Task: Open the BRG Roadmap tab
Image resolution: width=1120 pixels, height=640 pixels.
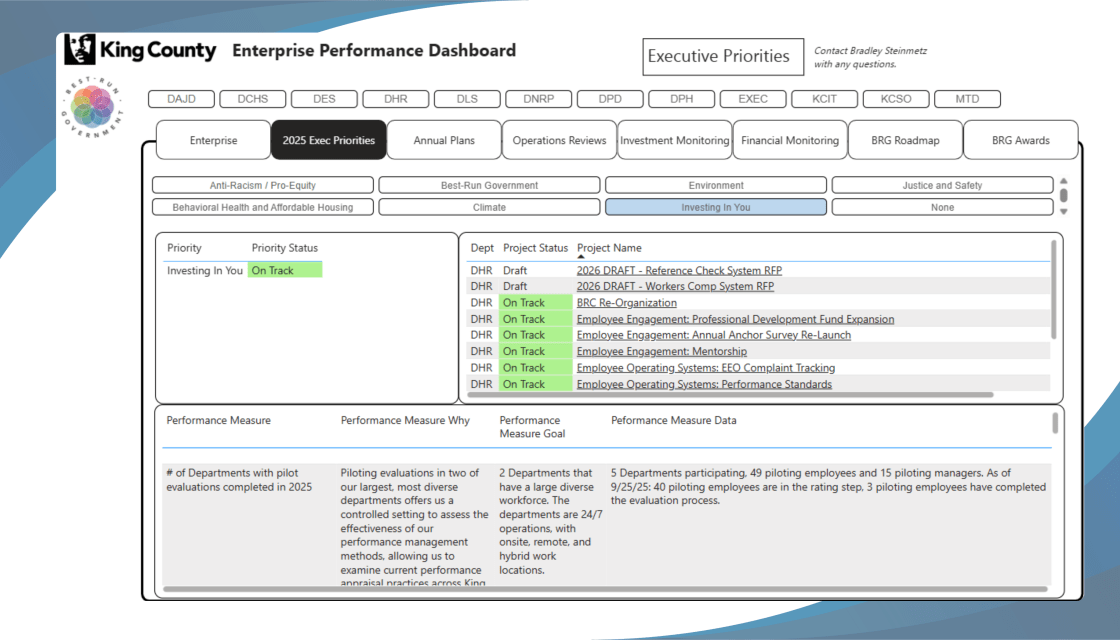Action: (x=906, y=140)
